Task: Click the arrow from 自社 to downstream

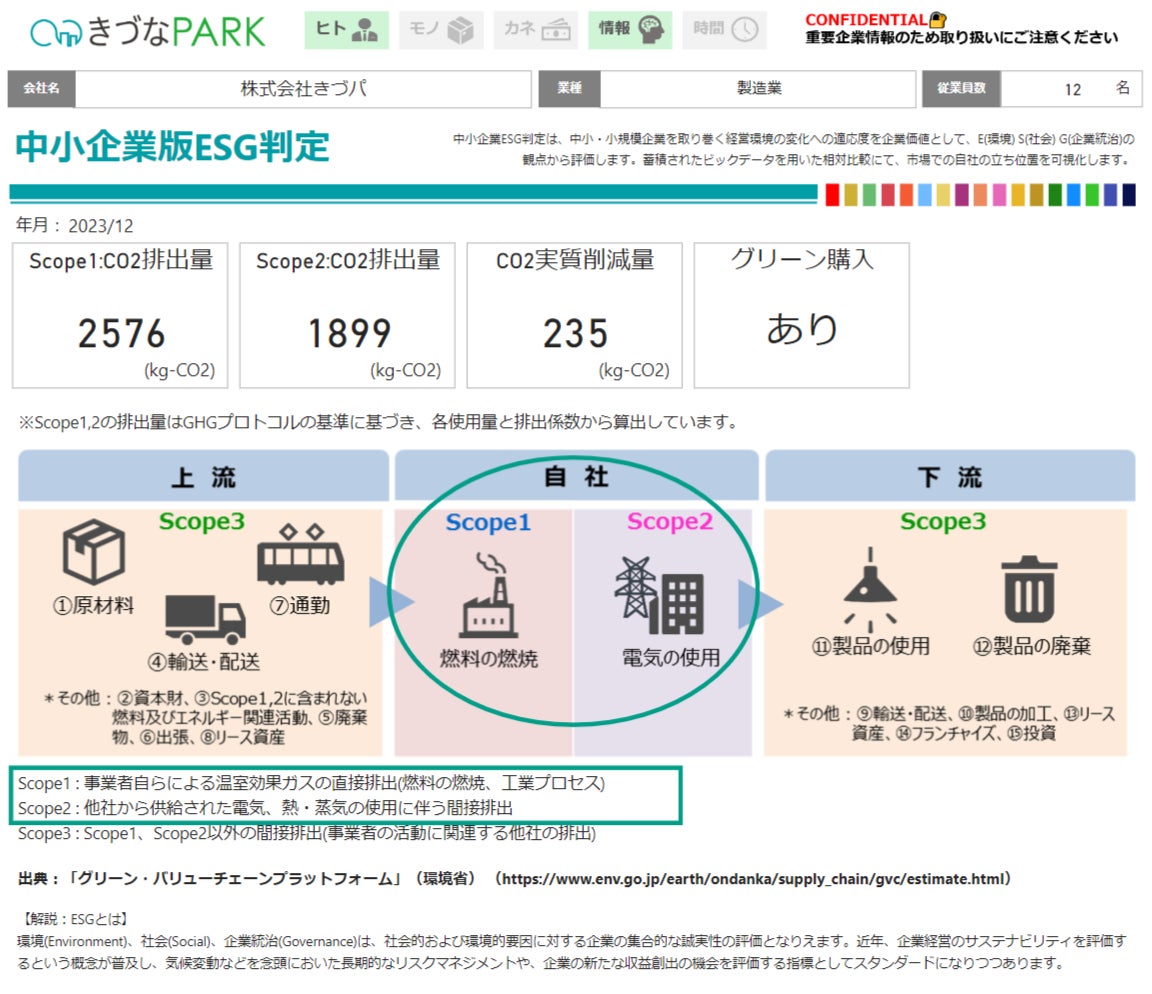Action: (x=760, y=604)
